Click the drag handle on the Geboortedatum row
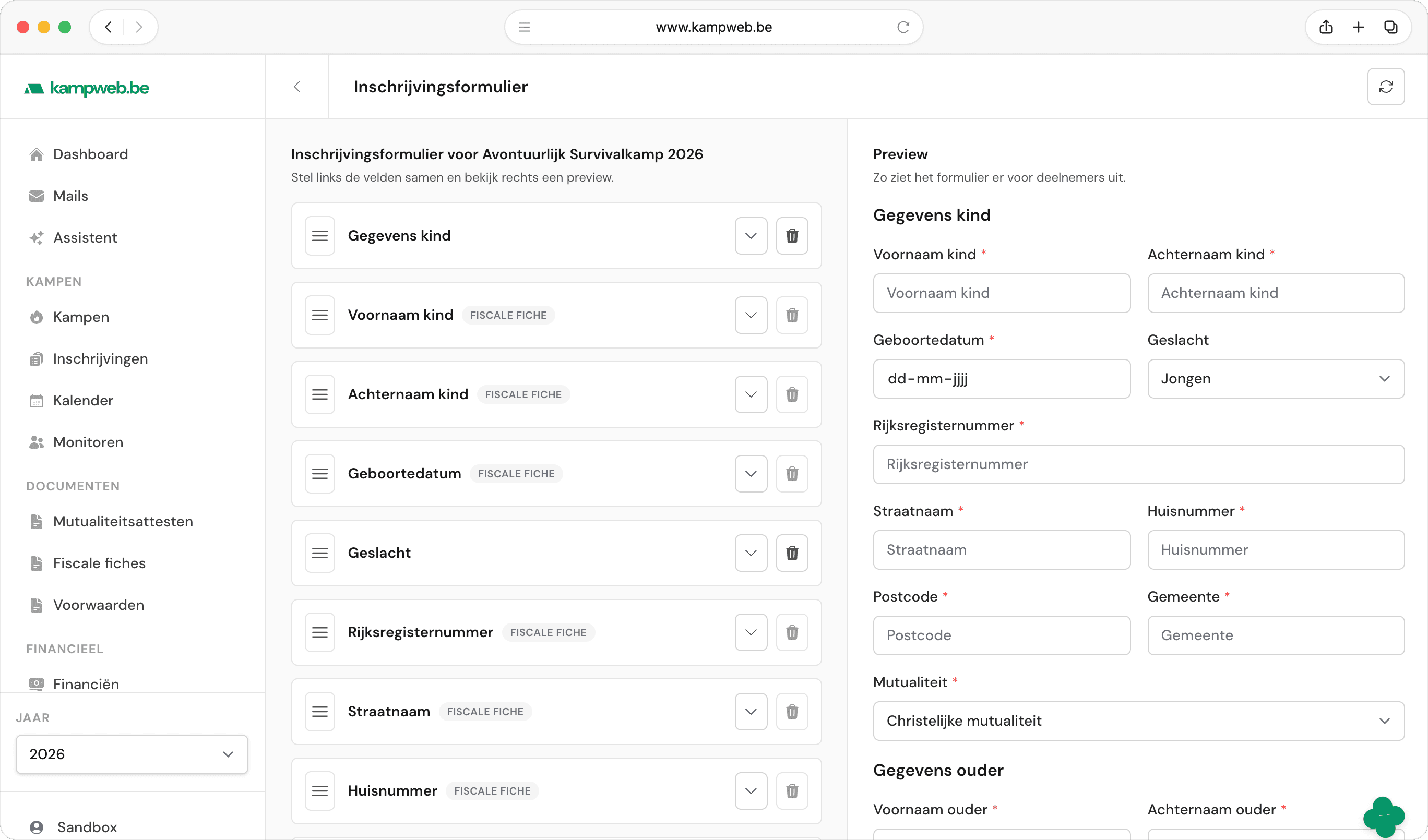The height and width of the screenshot is (840, 1428). (x=319, y=474)
